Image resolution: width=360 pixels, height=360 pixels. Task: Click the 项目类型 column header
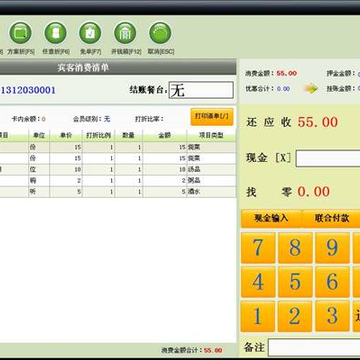[211, 136]
